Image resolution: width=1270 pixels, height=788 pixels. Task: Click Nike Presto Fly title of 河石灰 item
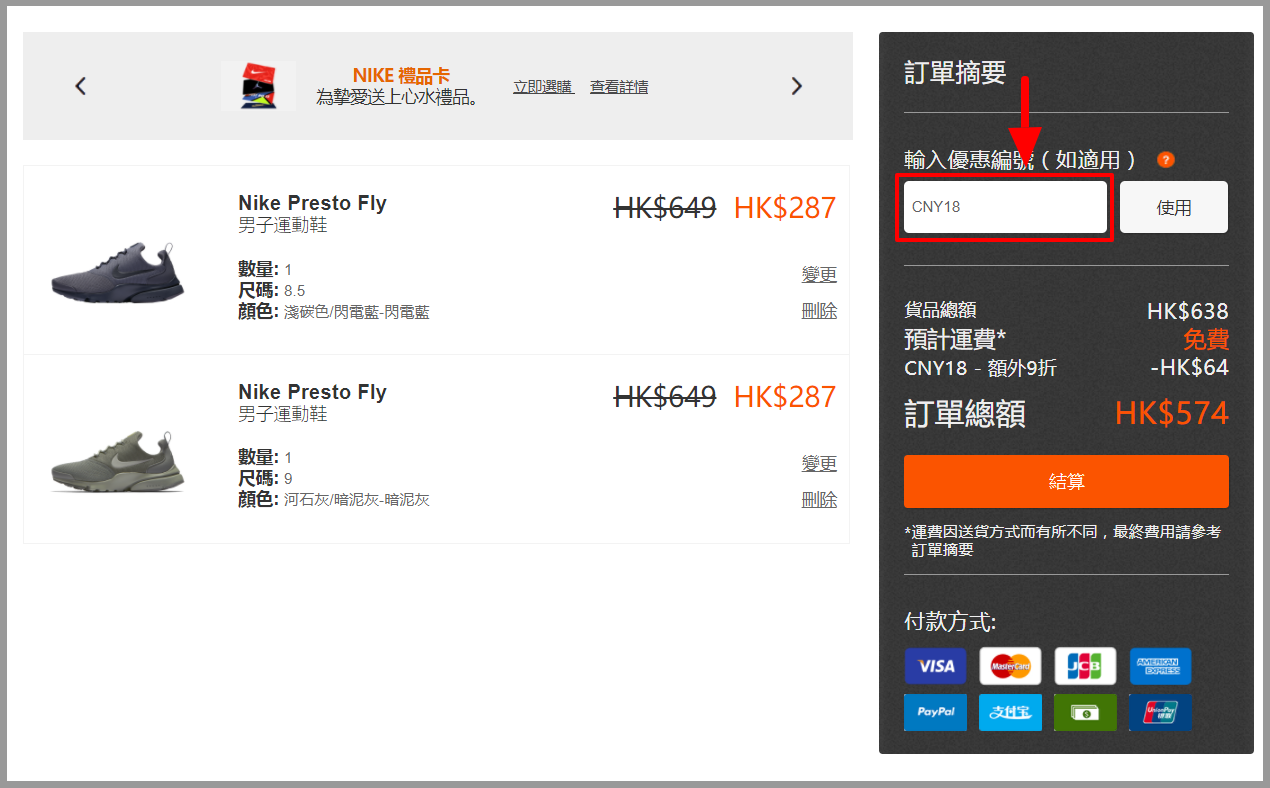point(312,392)
